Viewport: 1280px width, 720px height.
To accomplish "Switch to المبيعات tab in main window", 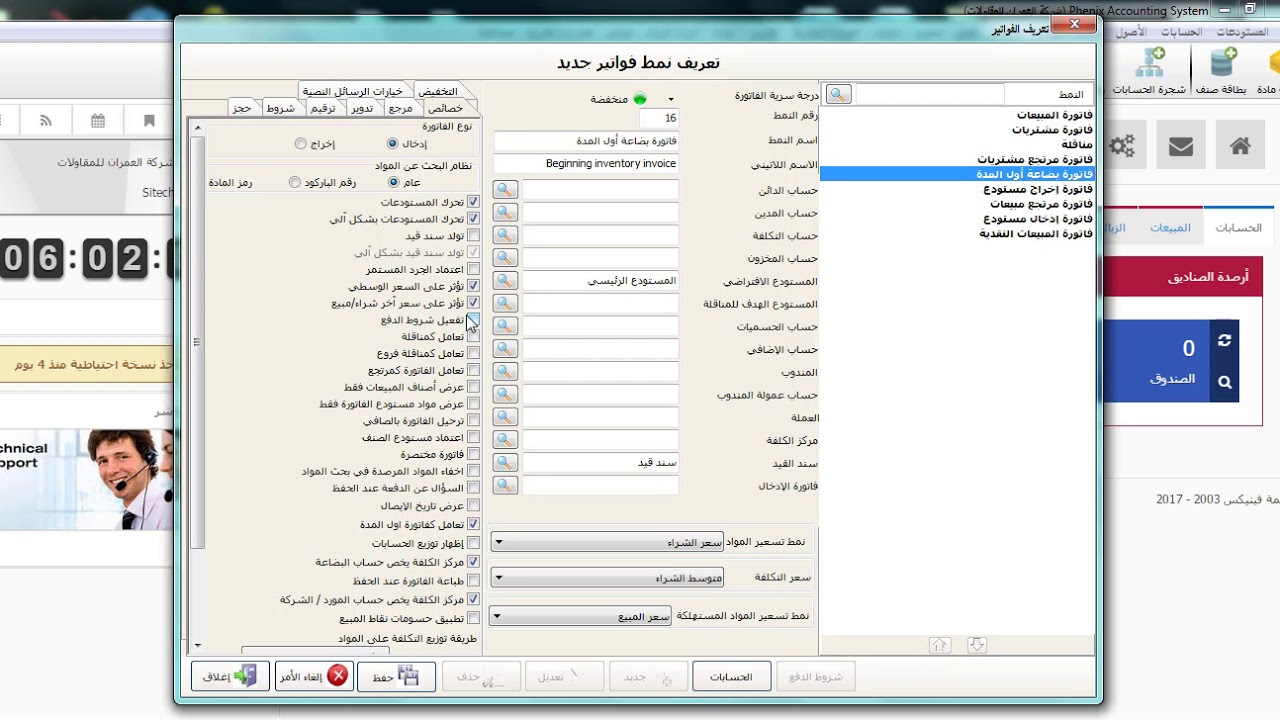I will (x=1170, y=228).
